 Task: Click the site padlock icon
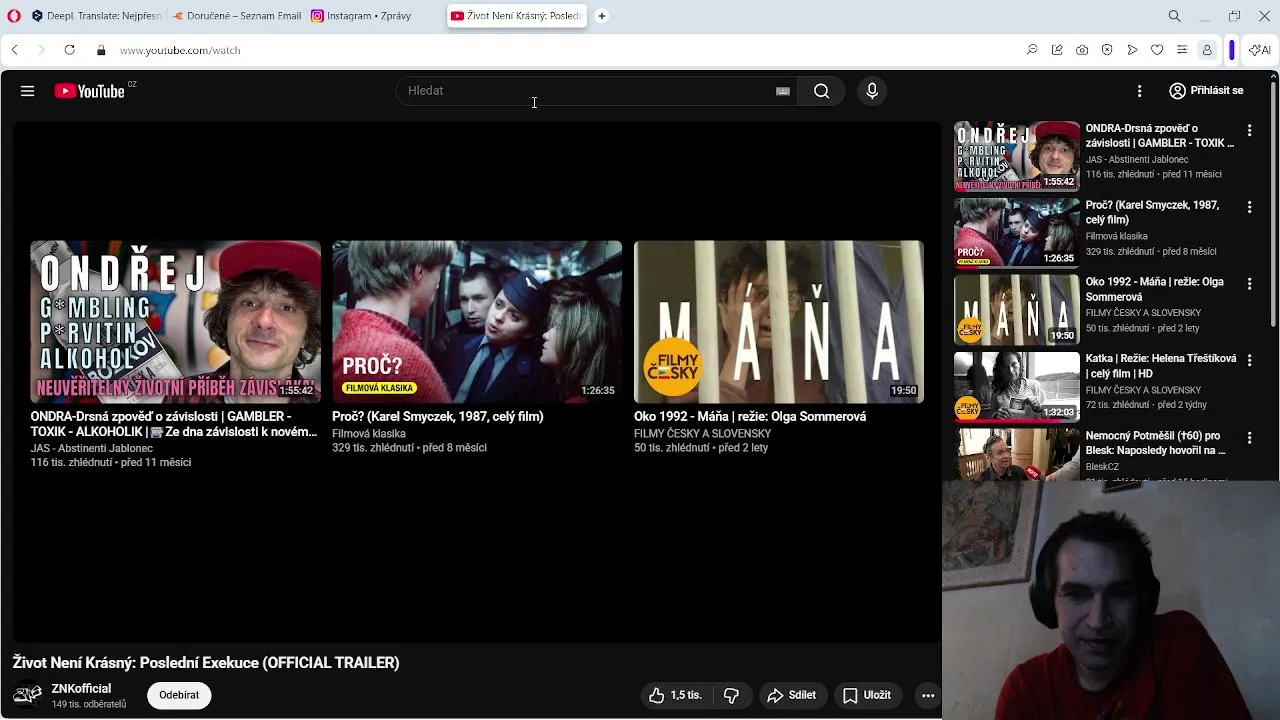tap(100, 50)
